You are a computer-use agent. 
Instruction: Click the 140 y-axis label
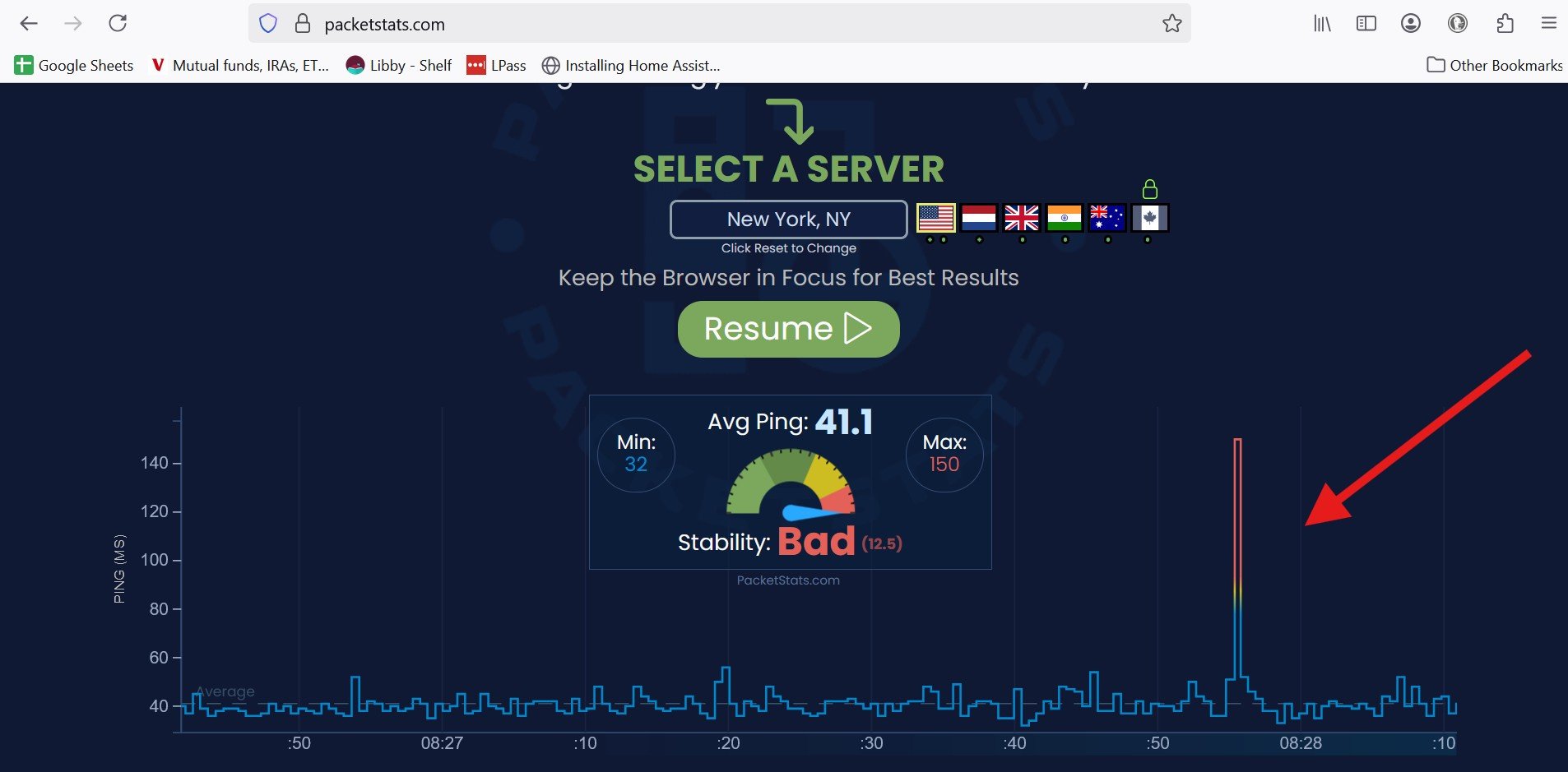coord(155,463)
